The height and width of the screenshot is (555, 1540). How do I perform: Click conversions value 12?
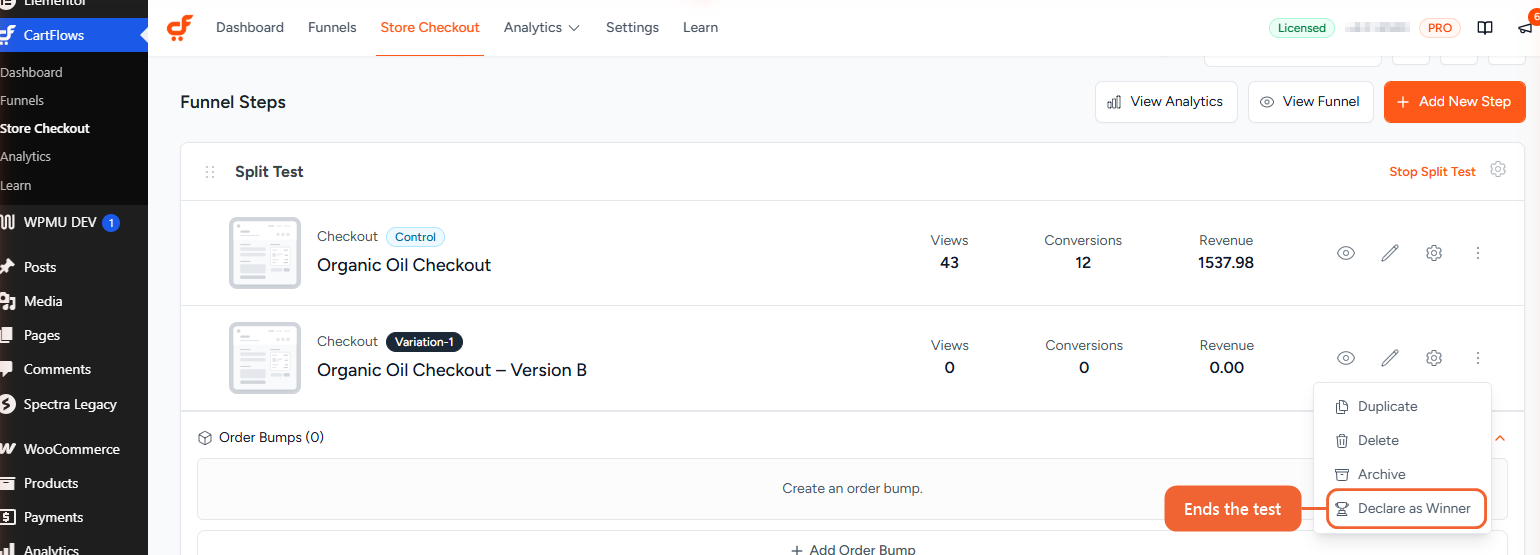(x=1083, y=263)
